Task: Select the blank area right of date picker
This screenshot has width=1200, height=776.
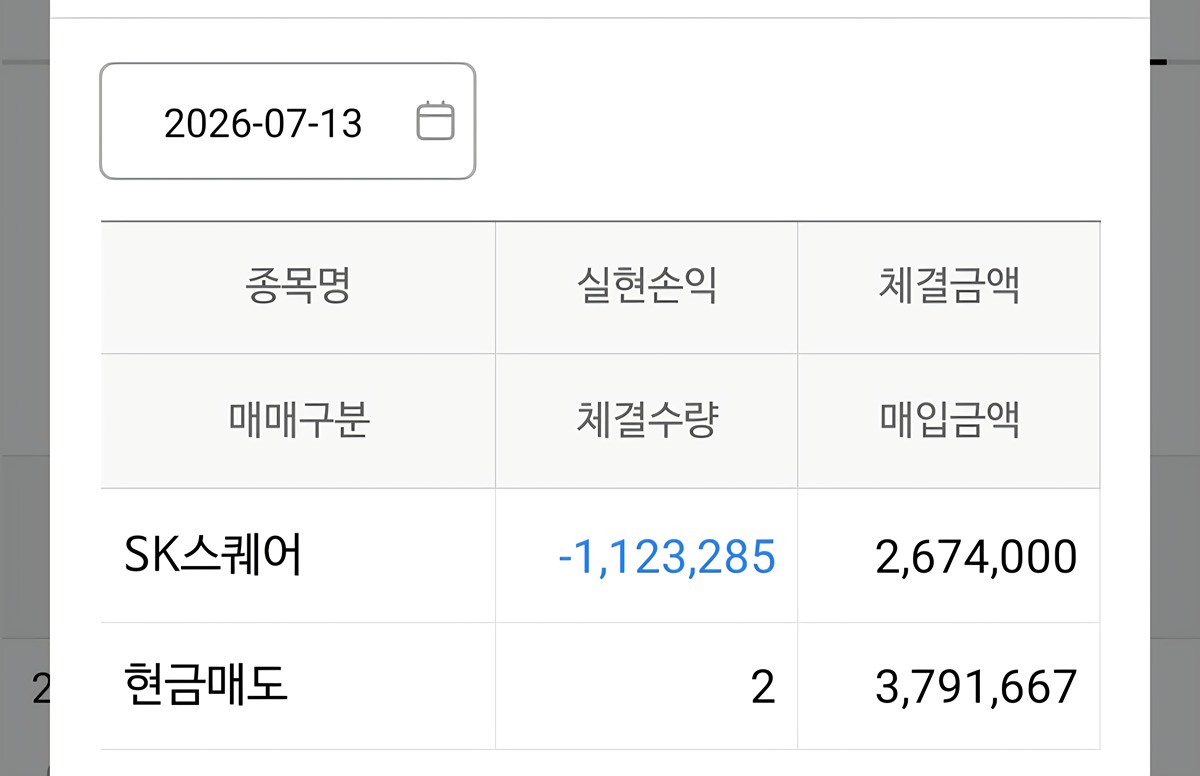Action: (x=788, y=121)
